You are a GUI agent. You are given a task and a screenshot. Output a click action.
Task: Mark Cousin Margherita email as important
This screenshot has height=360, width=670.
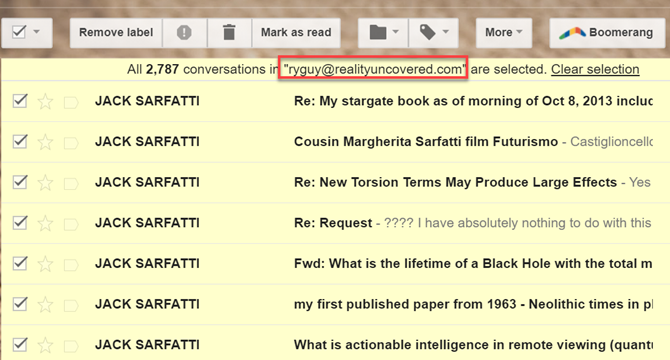click(x=71, y=143)
